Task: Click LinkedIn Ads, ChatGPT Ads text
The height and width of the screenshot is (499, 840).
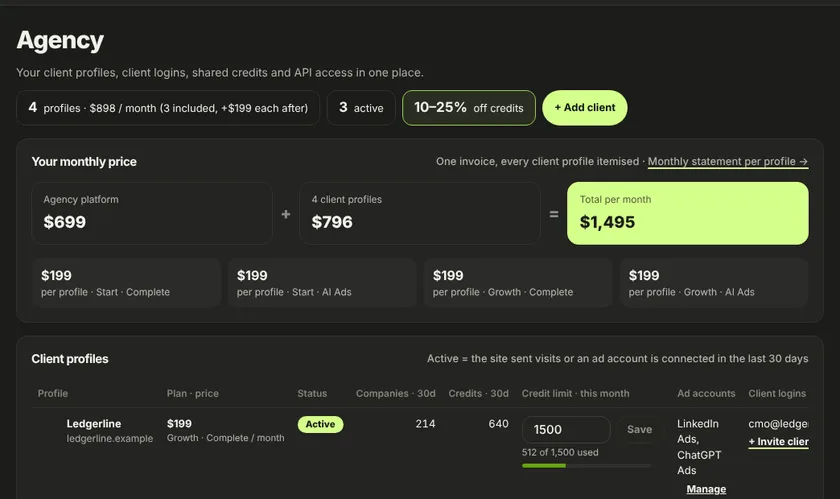Action: [699, 447]
